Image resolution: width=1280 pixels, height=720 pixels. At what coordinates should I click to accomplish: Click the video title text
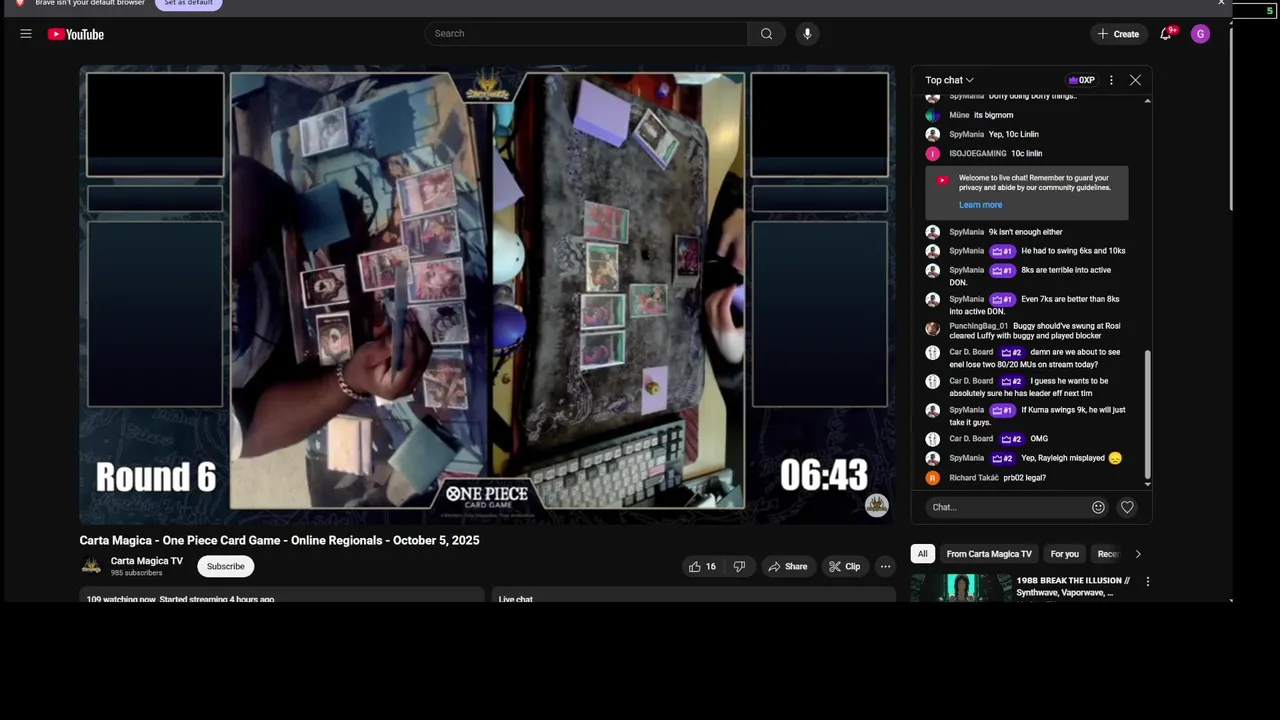tap(279, 540)
